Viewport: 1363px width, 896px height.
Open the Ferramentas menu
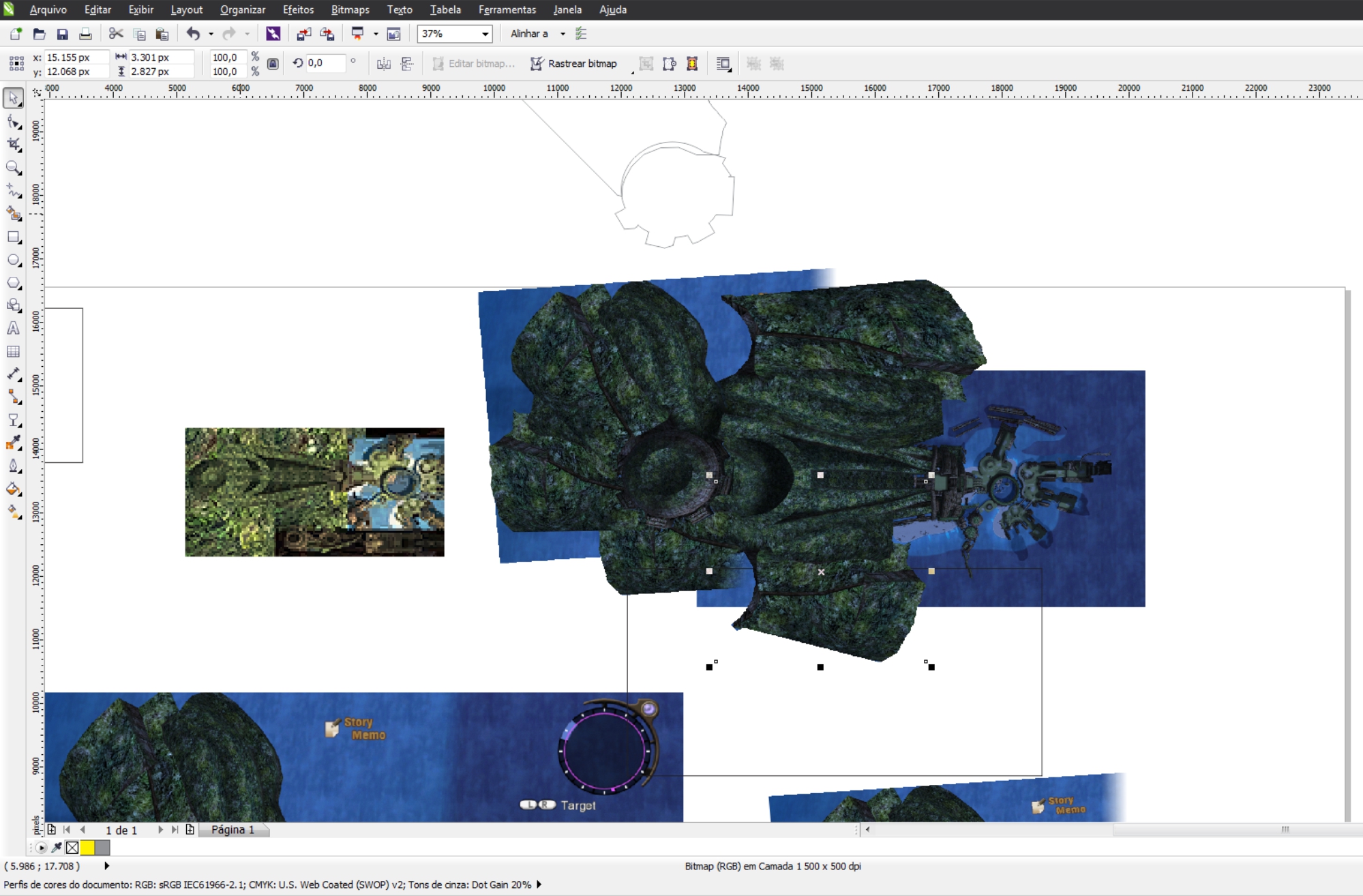tap(507, 10)
